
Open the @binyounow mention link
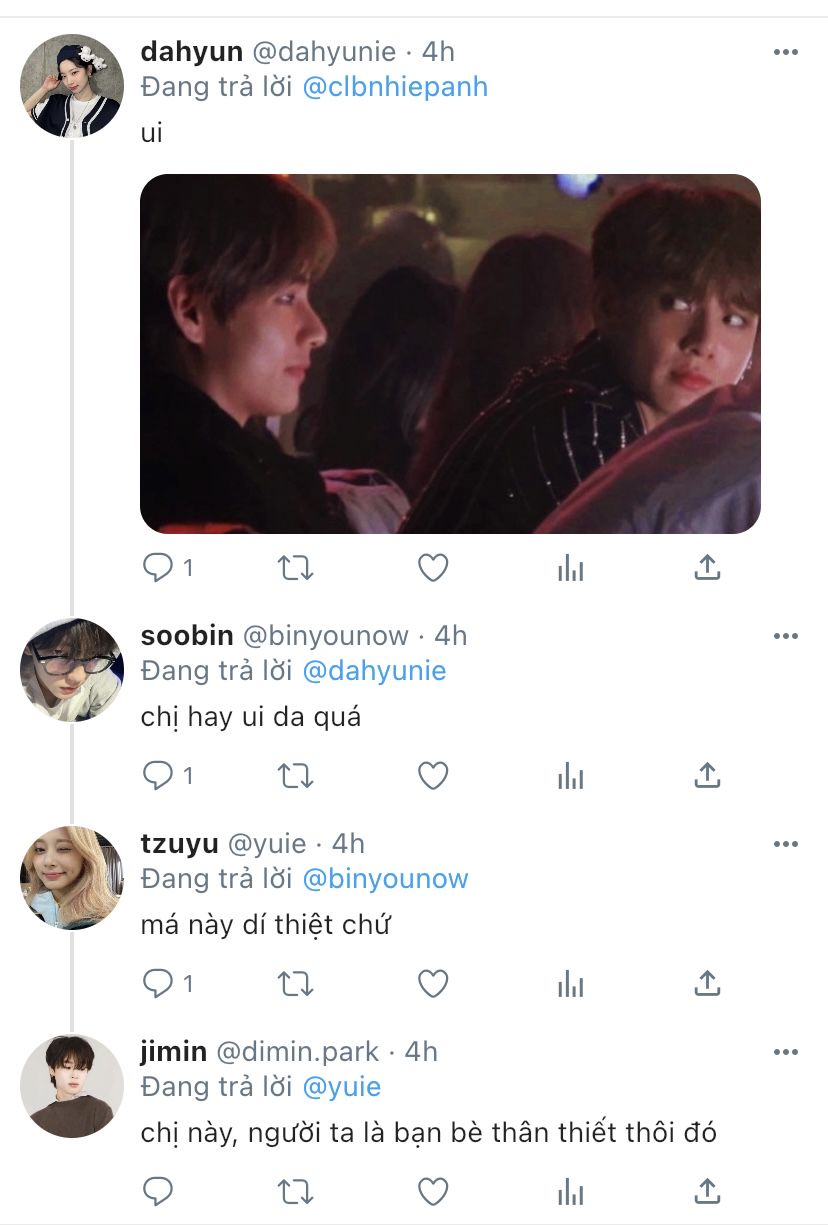tap(385, 879)
